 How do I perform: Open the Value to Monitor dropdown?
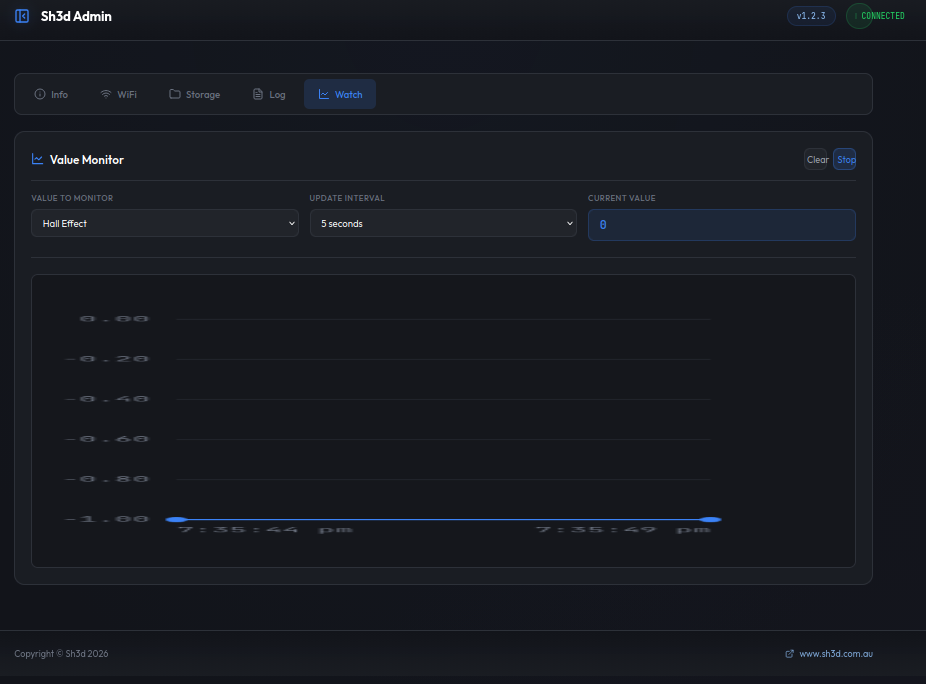(x=165, y=224)
